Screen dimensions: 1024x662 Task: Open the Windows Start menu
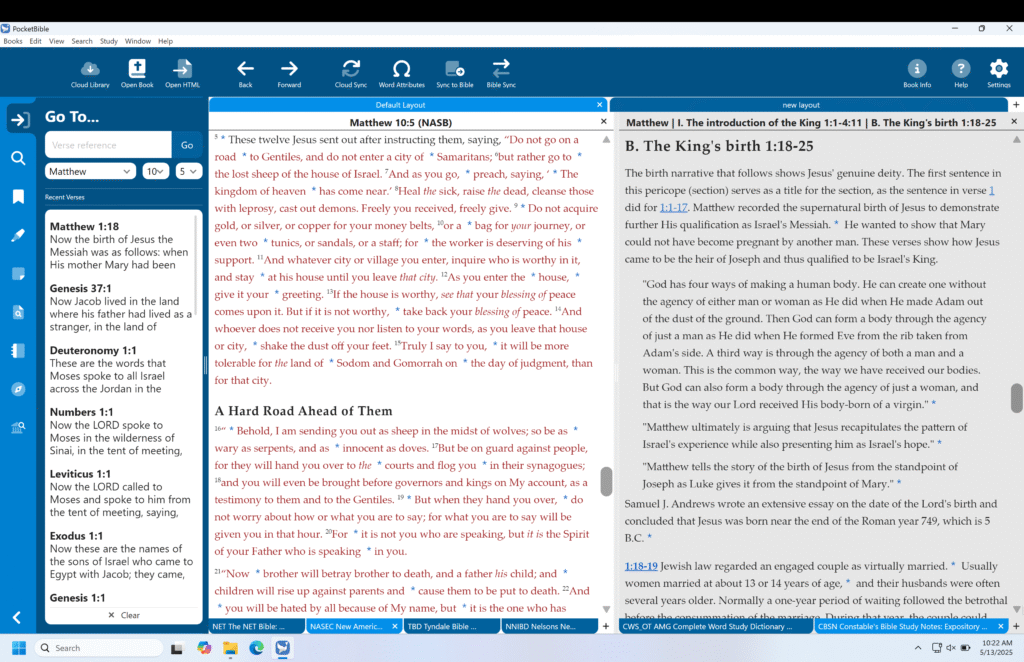click(x=18, y=648)
